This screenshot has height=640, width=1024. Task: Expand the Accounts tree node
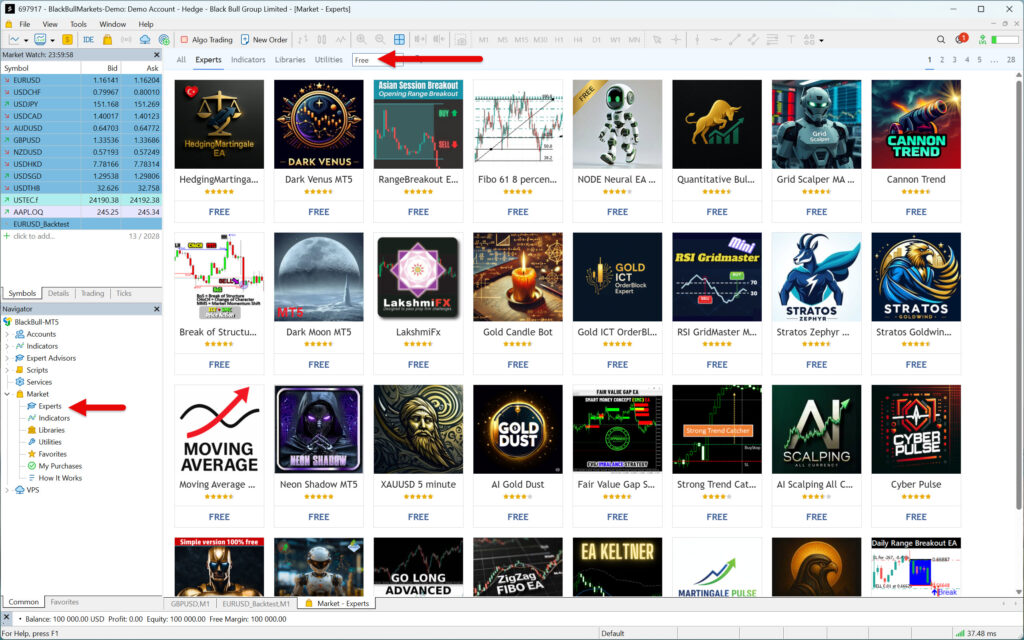tap(8, 334)
